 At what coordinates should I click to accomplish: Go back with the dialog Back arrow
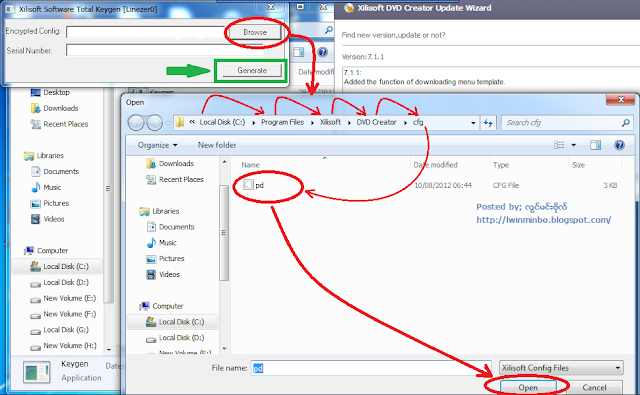pos(136,122)
